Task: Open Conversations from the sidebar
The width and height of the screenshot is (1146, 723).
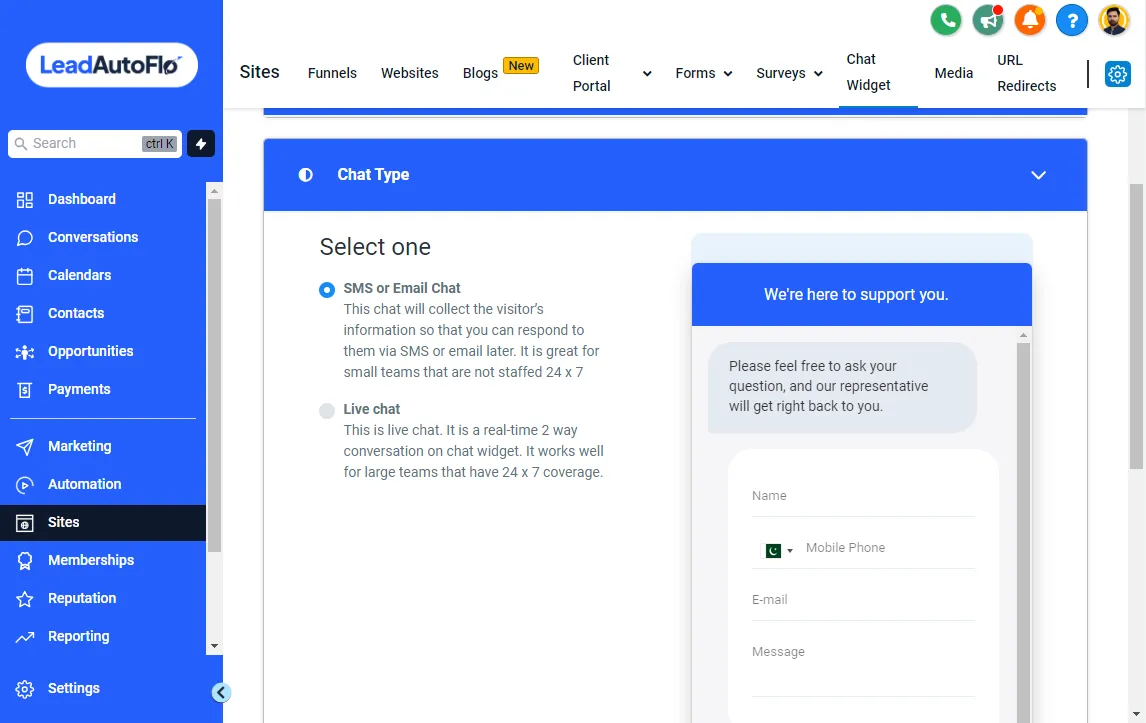Action: [93, 238]
